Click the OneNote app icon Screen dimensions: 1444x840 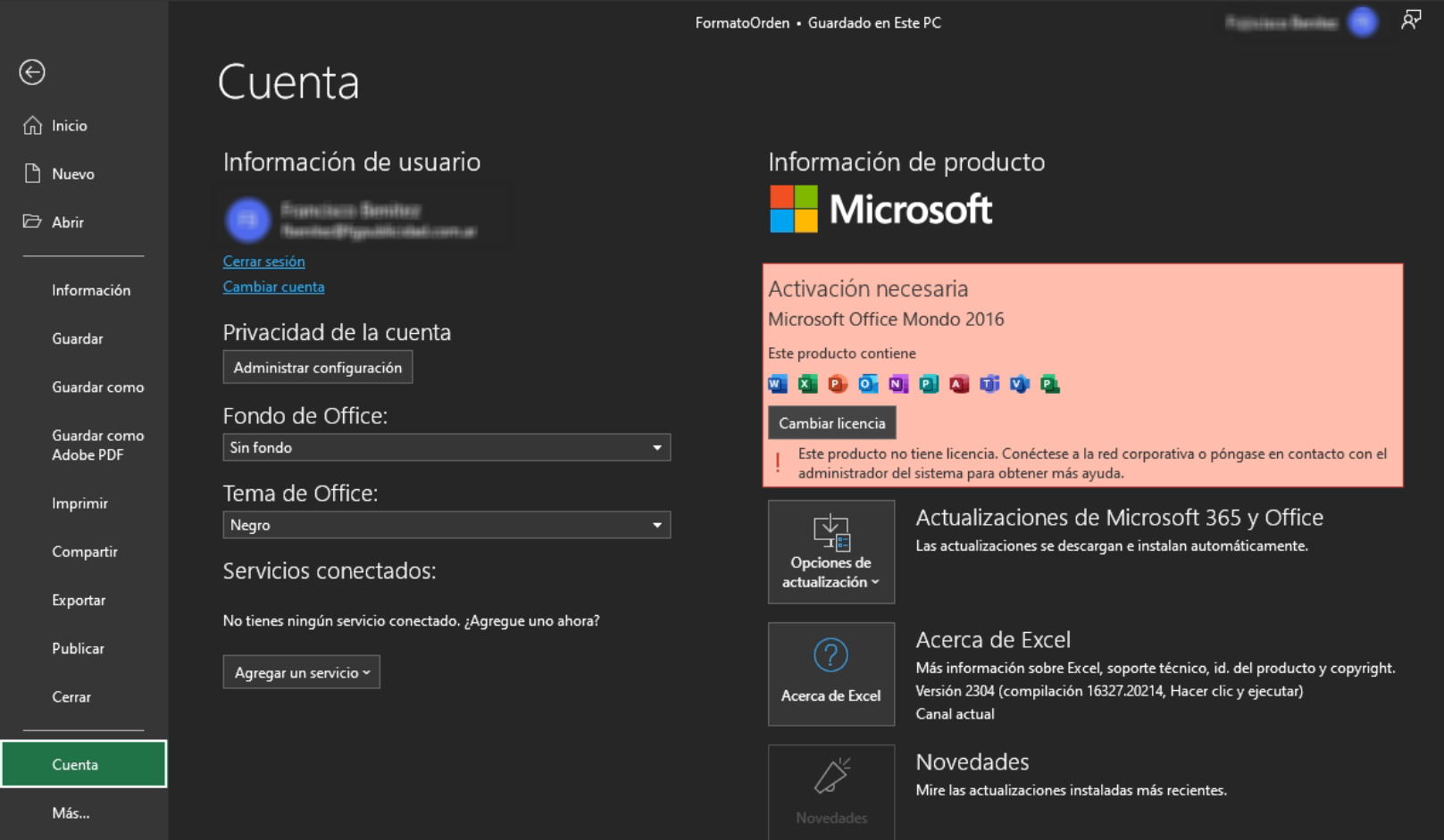tap(898, 384)
